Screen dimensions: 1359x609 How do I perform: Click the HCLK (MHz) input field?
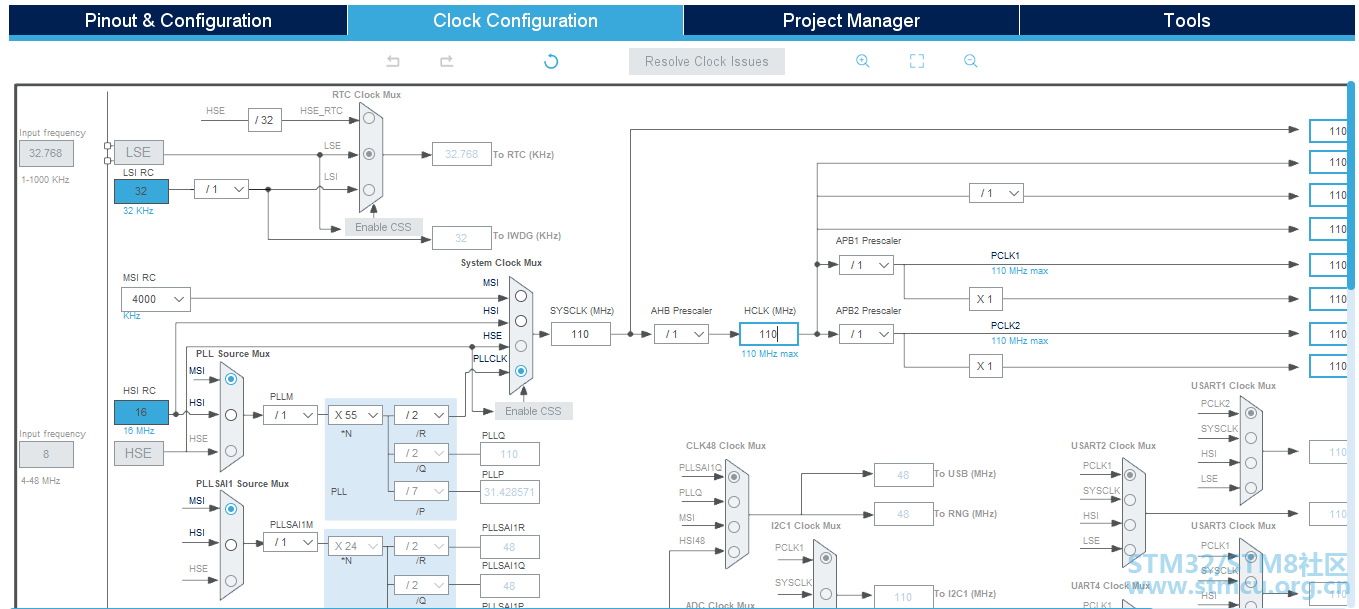point(769,334)
